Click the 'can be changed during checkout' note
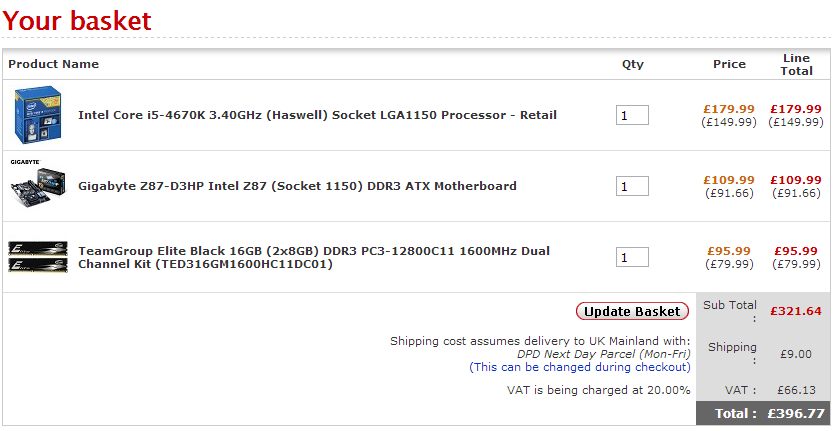Image resolution: width=835 pixels, height=431 pixels. 580,367
